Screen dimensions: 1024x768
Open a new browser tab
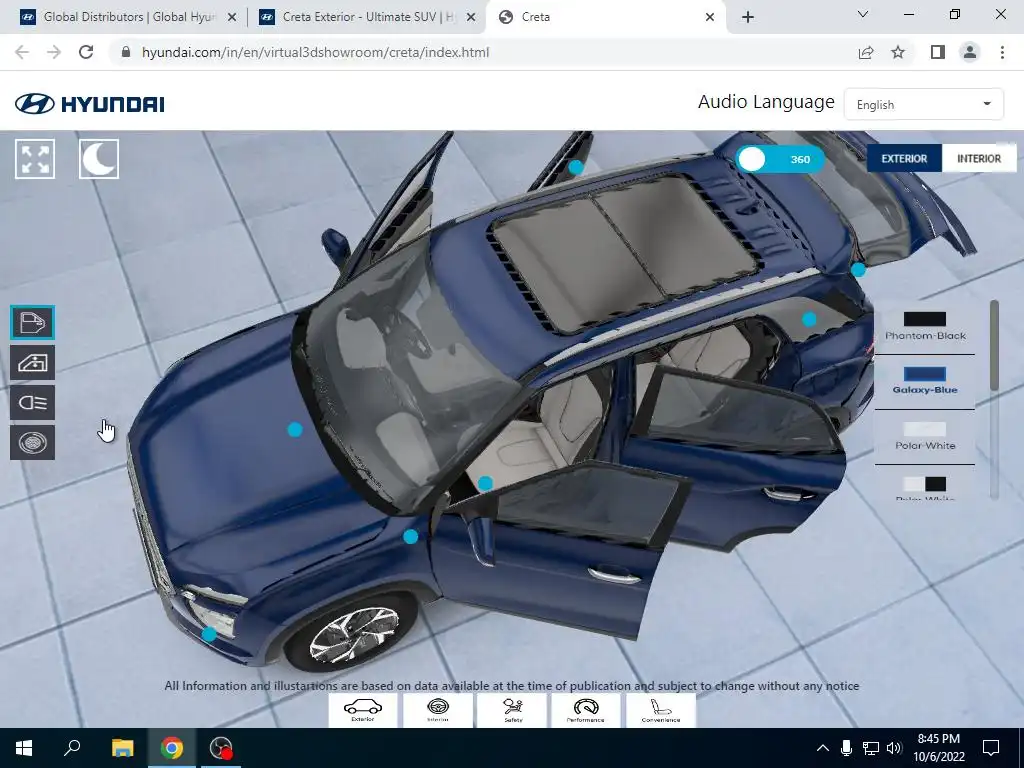pyautogui.click(x=748, y=18)
